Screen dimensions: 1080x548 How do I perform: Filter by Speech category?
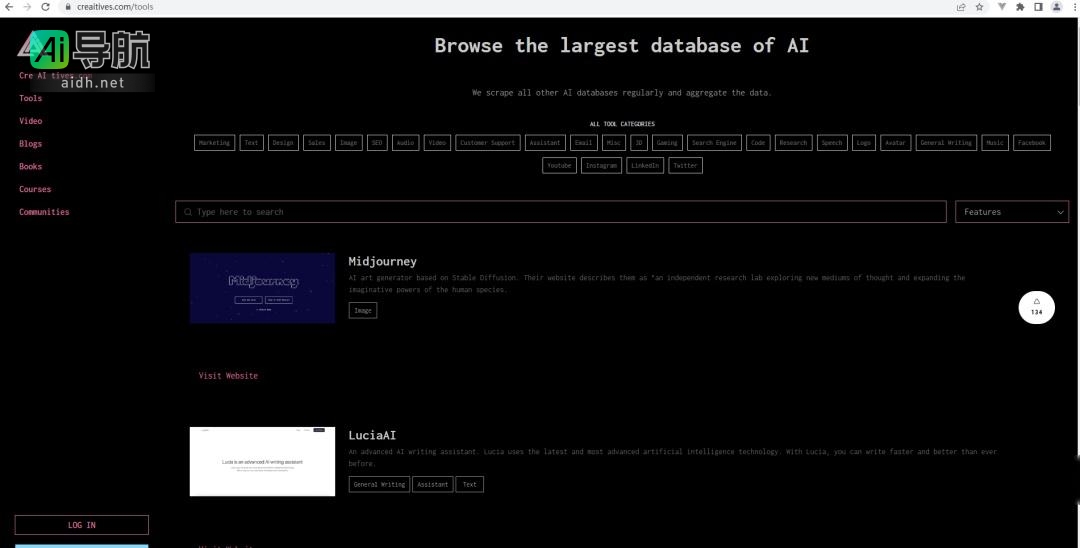pyautogui.click(x=832, y=143)
